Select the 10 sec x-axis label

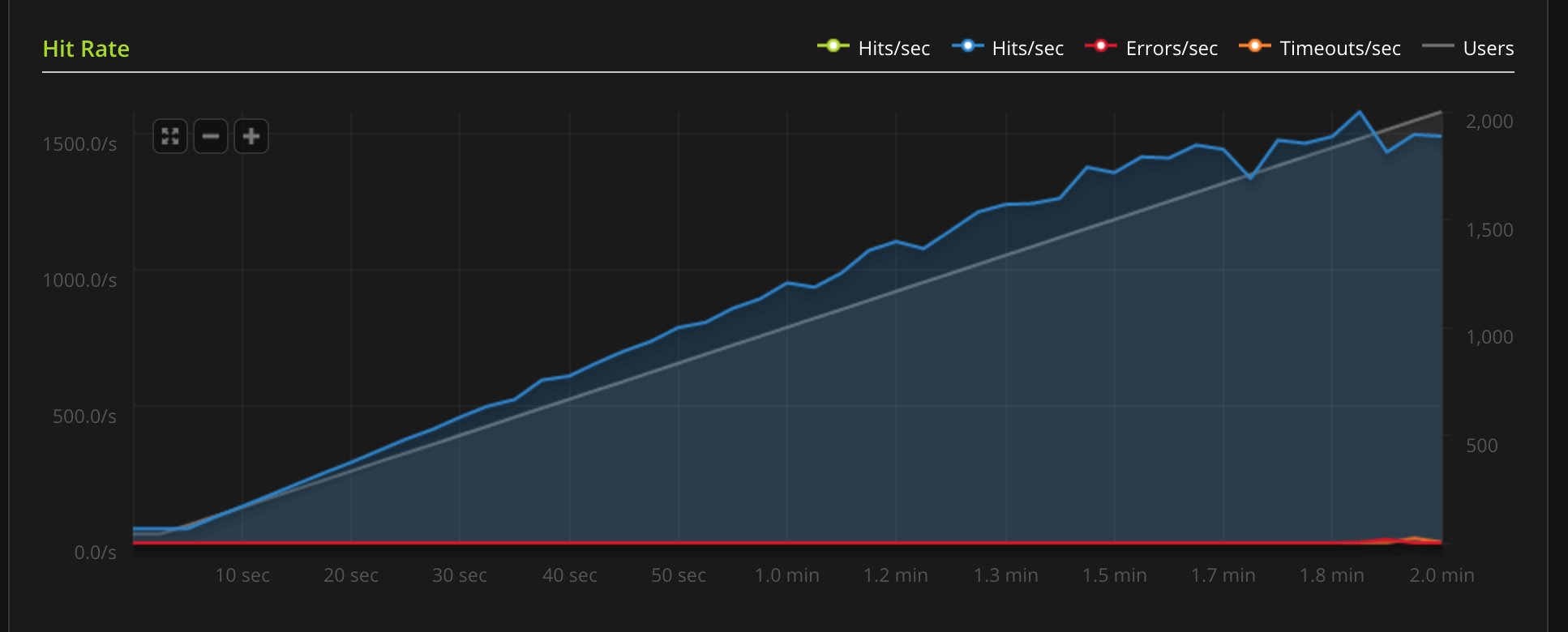coord(242,575)
